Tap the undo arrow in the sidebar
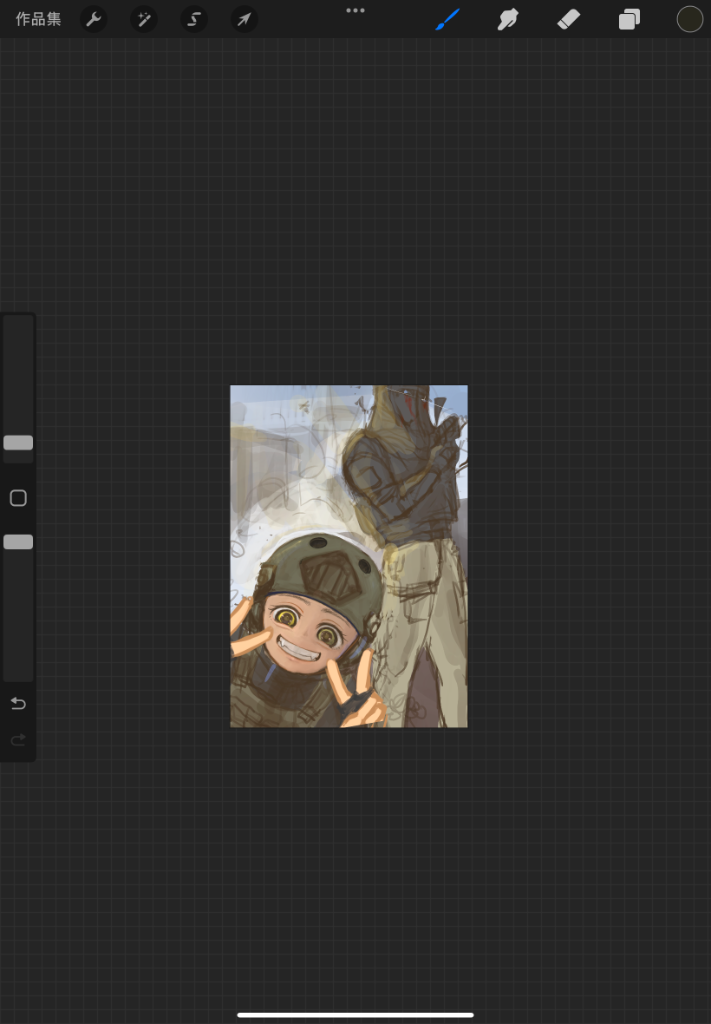 [18, 704]
